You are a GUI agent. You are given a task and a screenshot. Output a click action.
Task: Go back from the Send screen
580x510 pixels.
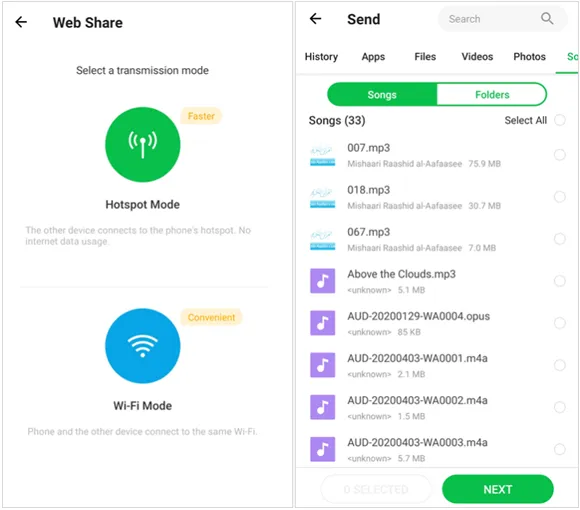click(x=316, y=18)
